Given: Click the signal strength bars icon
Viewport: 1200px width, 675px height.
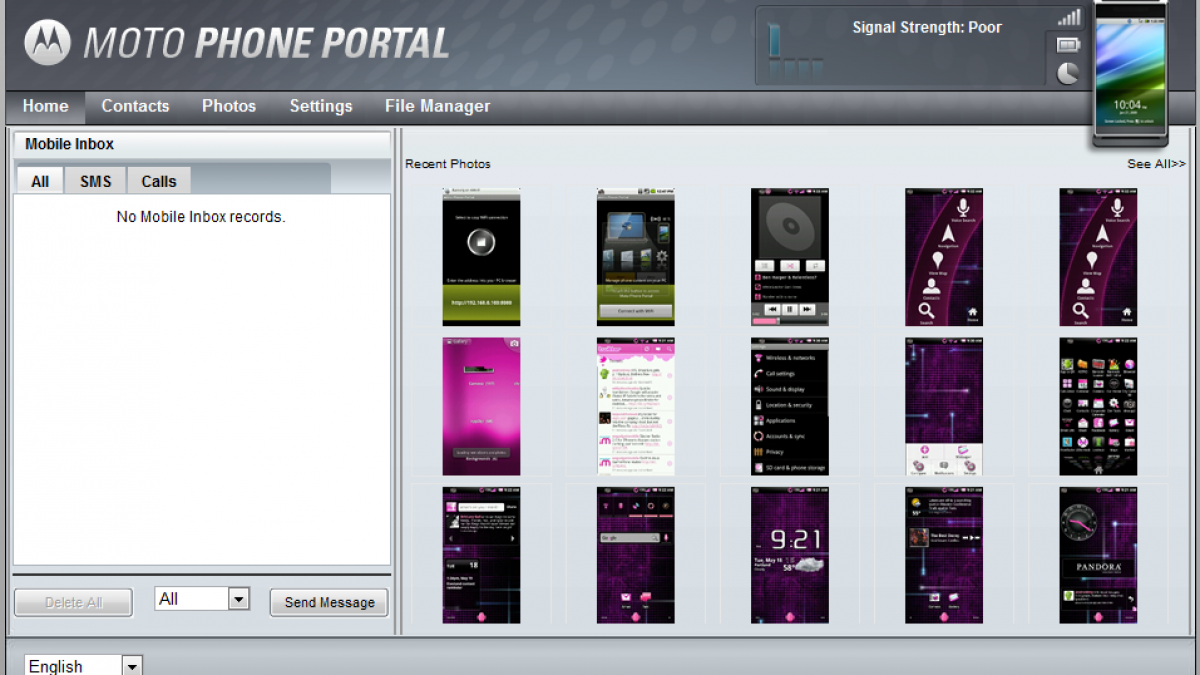Looking at the screenshot, I should coord(1069,18).
